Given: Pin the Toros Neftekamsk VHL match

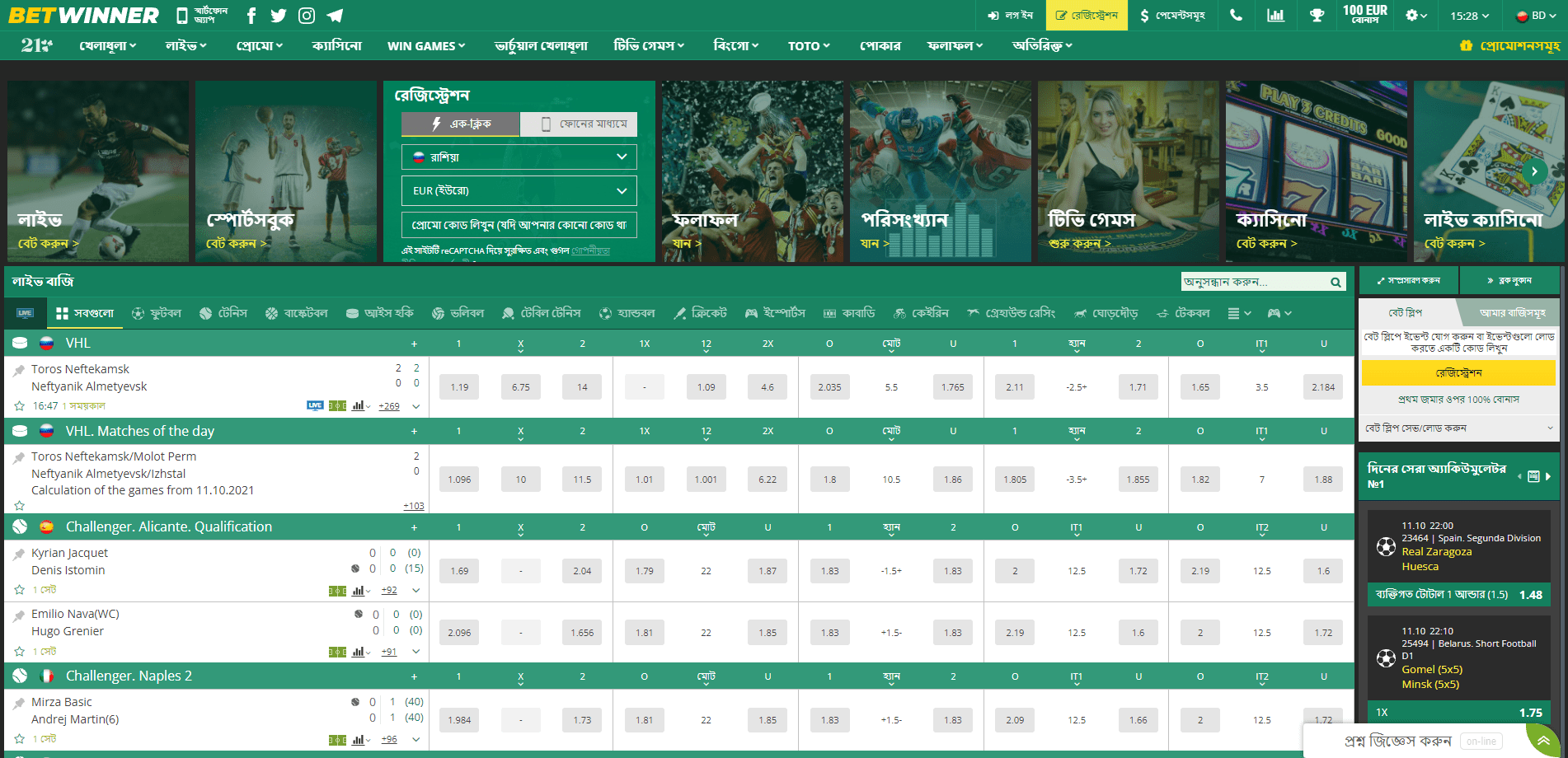Looking at the screenshot, I should 19,370.
